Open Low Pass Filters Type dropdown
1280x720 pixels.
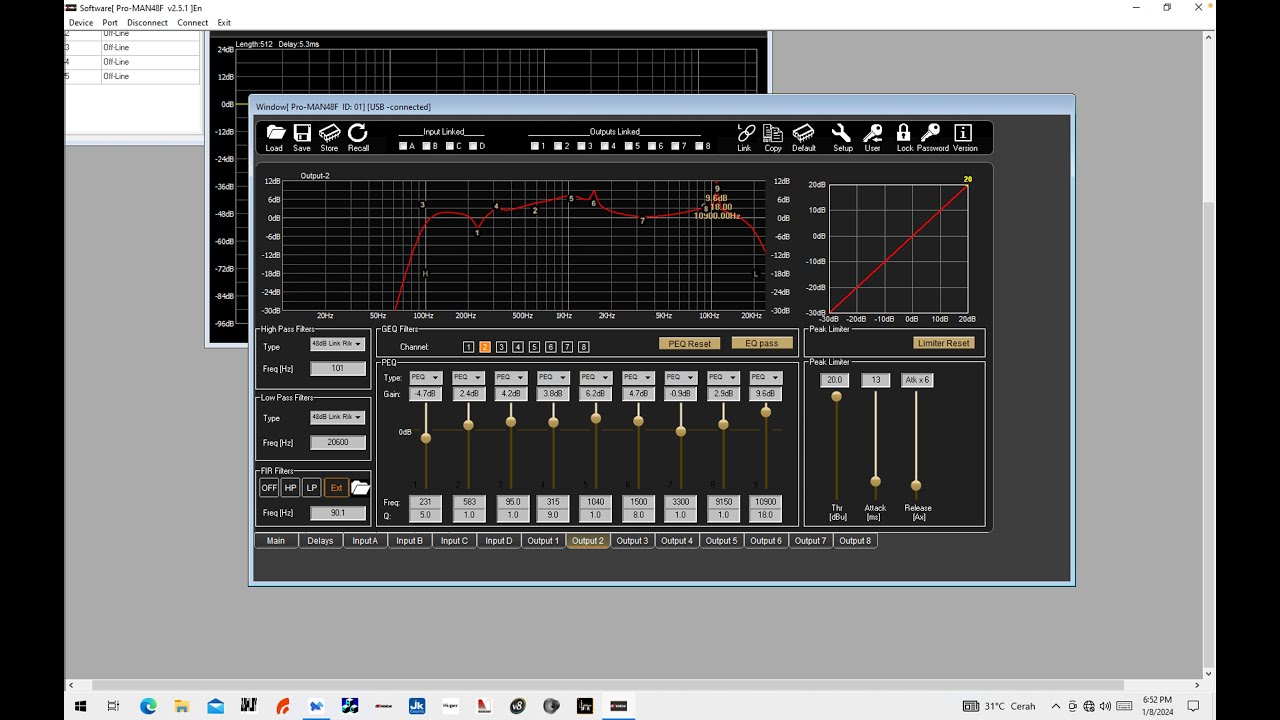click(337, 417)
